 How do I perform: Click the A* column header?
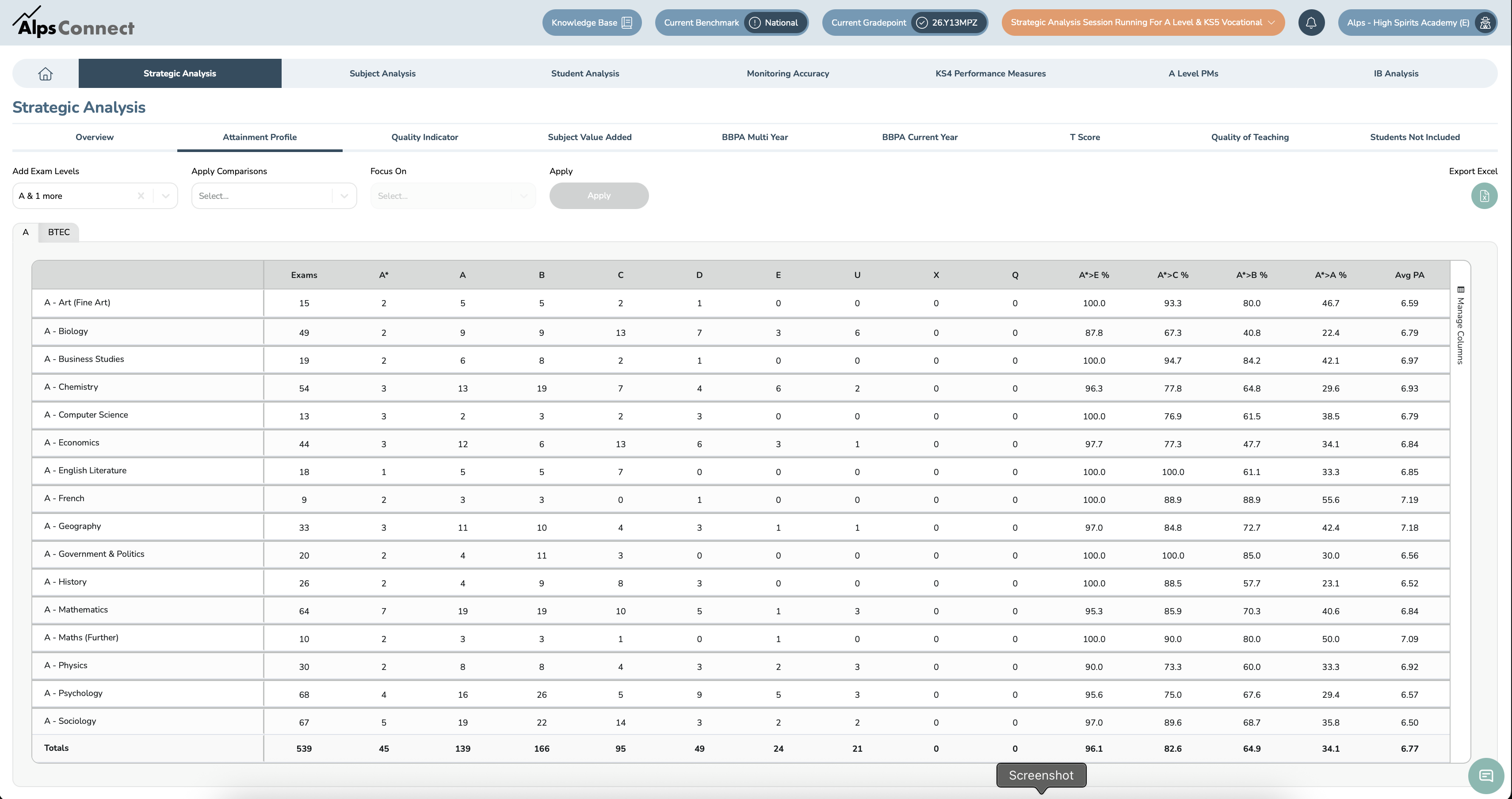384,275
